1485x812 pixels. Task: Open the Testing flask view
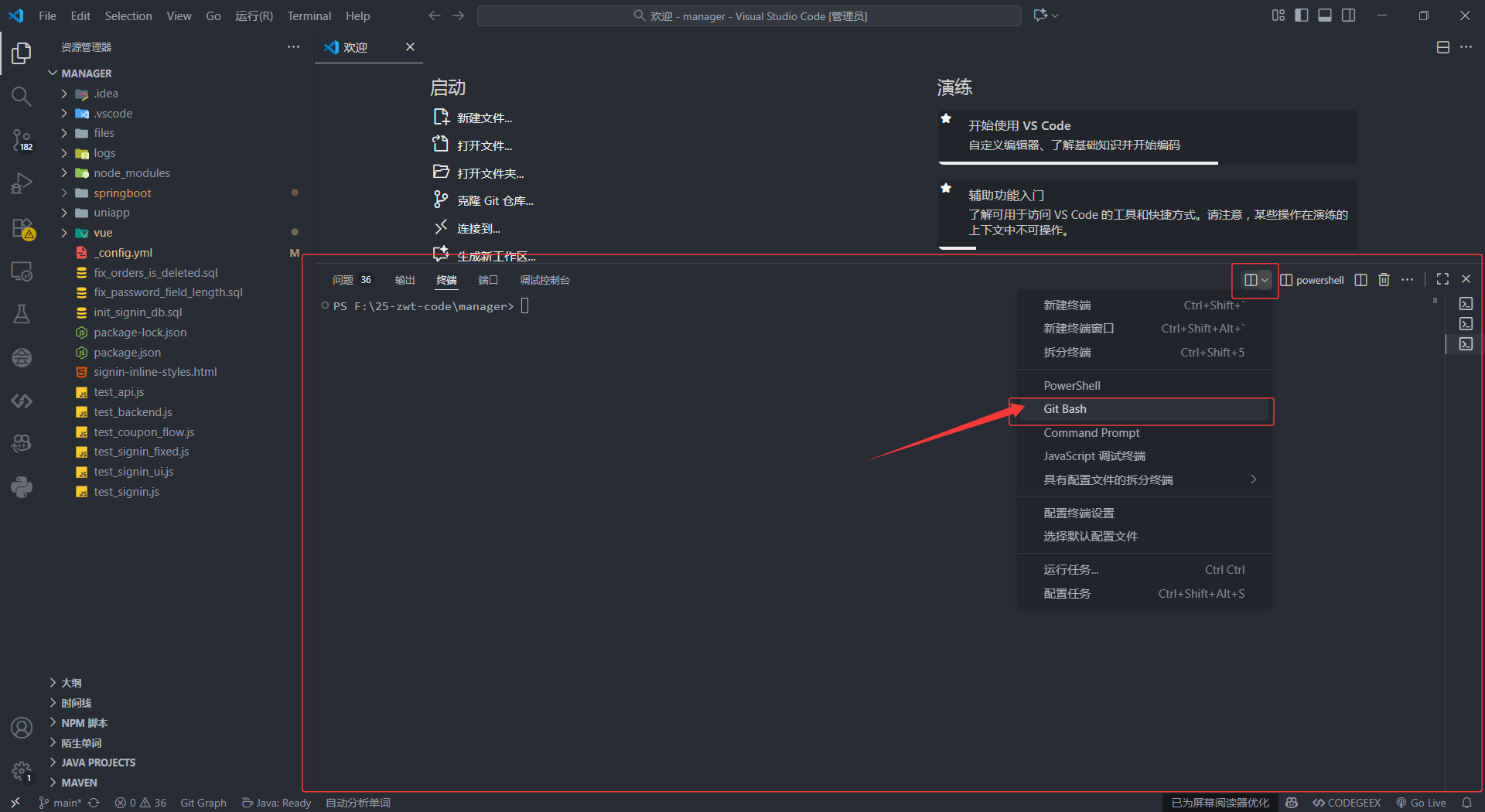[22, 314]
